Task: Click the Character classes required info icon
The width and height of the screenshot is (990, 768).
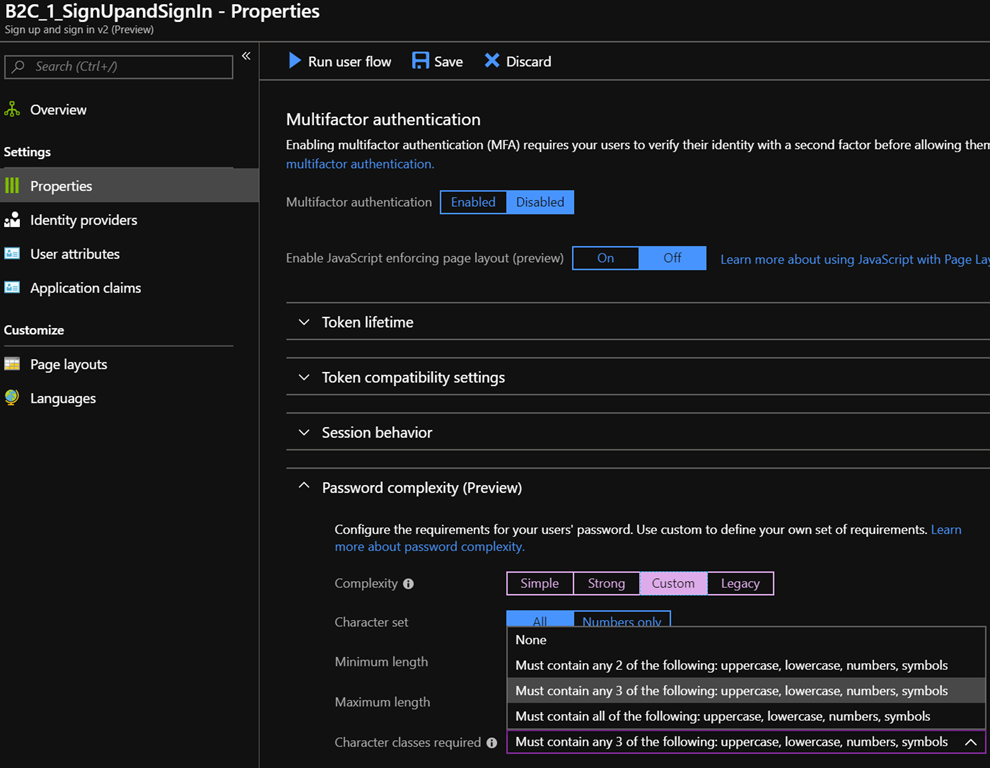Action: (491, 743)
